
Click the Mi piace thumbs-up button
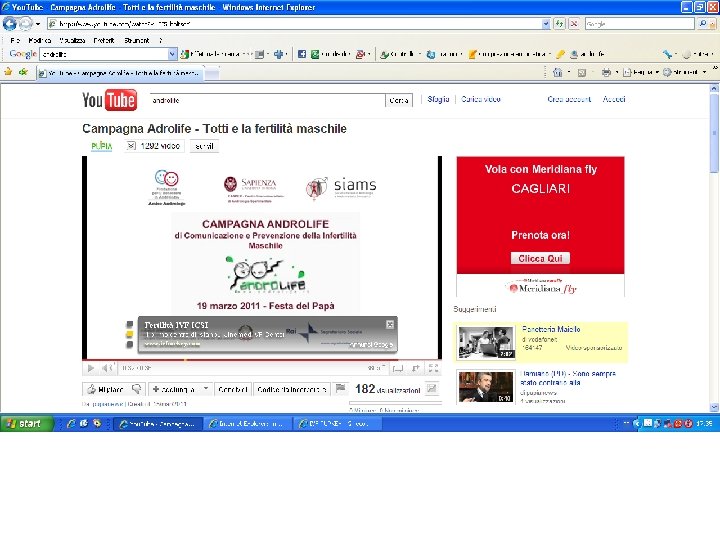click(106, 389)
